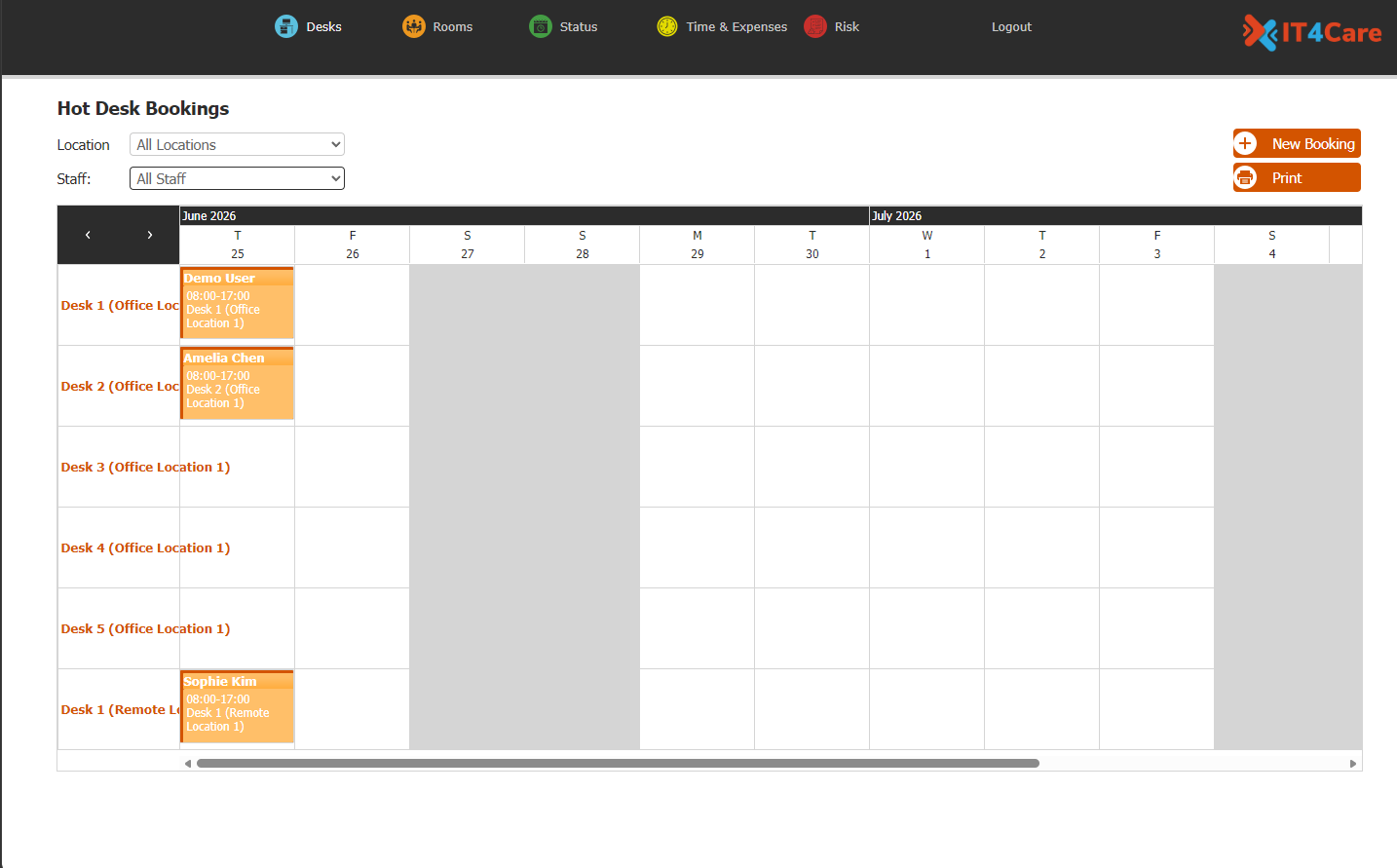Image resolution: width=1397 pixels, height=868 pixels.
Task: Select the Desks menu item
Action: (323, 26)
